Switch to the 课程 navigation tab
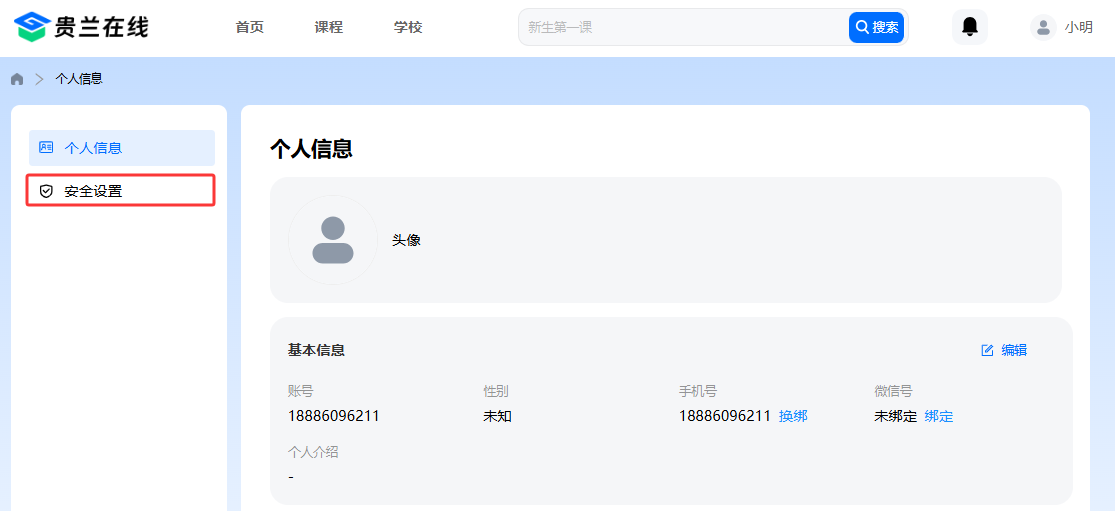The height and width of the screenshot is (511, 1115). [329, 27]
